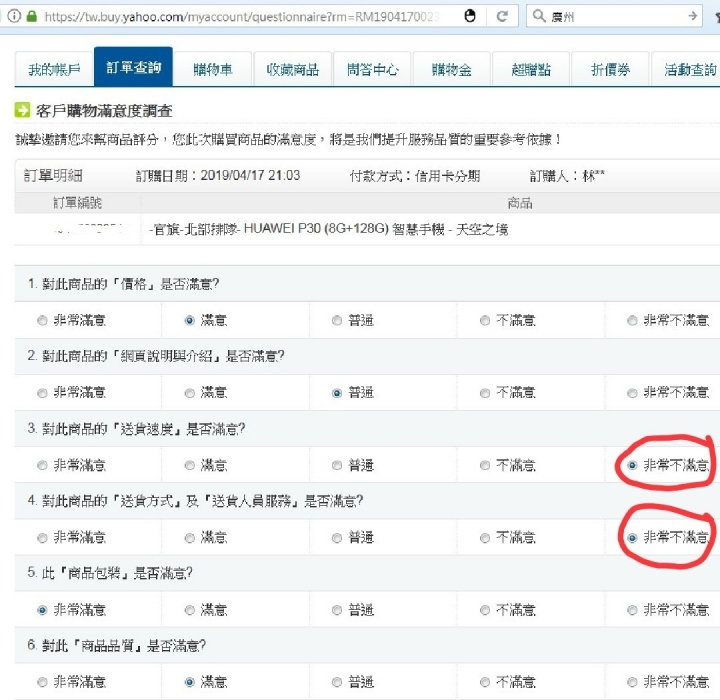Click the 商品 column header

coord(520,203)
